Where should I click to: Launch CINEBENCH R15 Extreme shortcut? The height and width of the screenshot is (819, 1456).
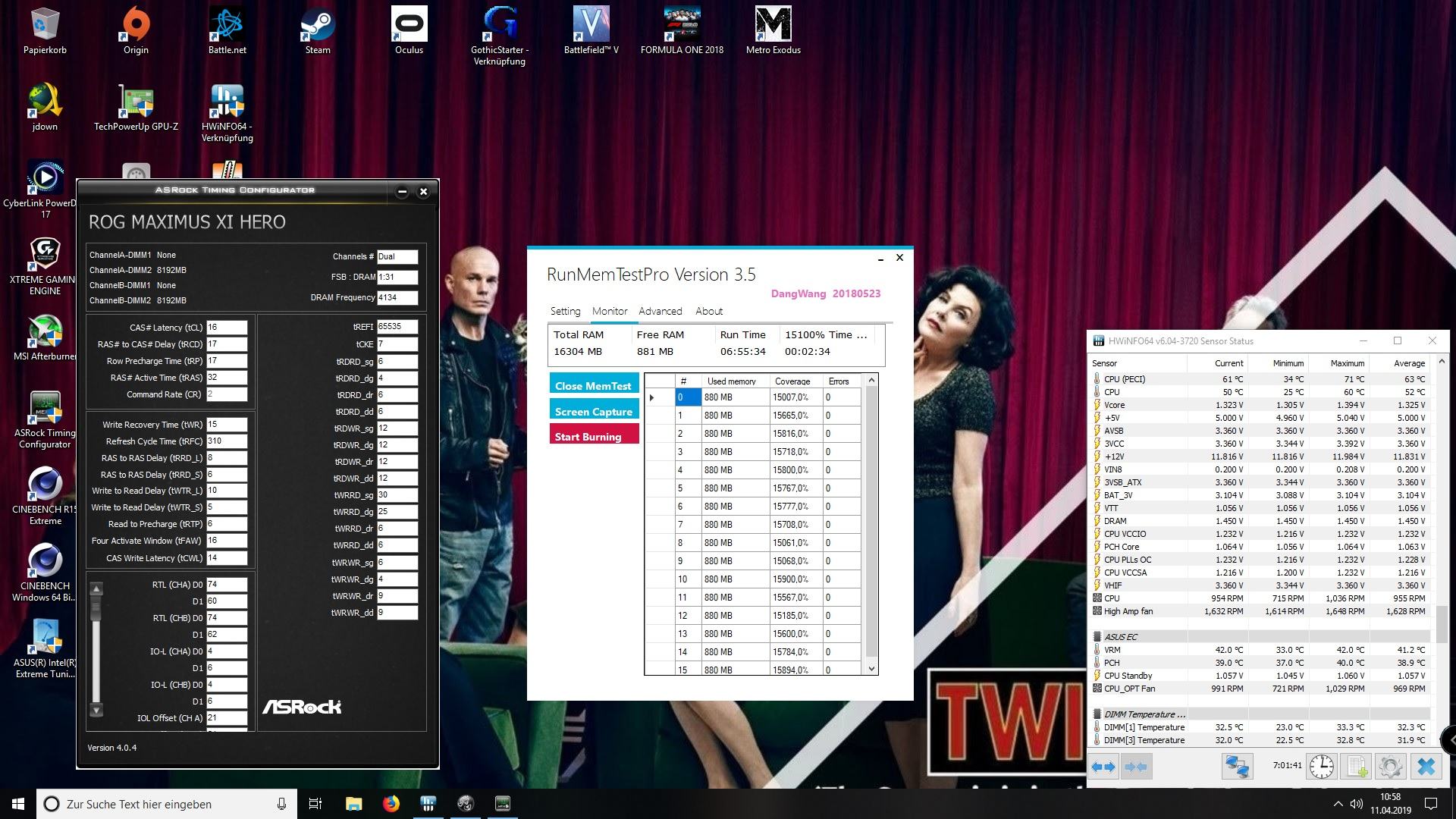[45, 495]
